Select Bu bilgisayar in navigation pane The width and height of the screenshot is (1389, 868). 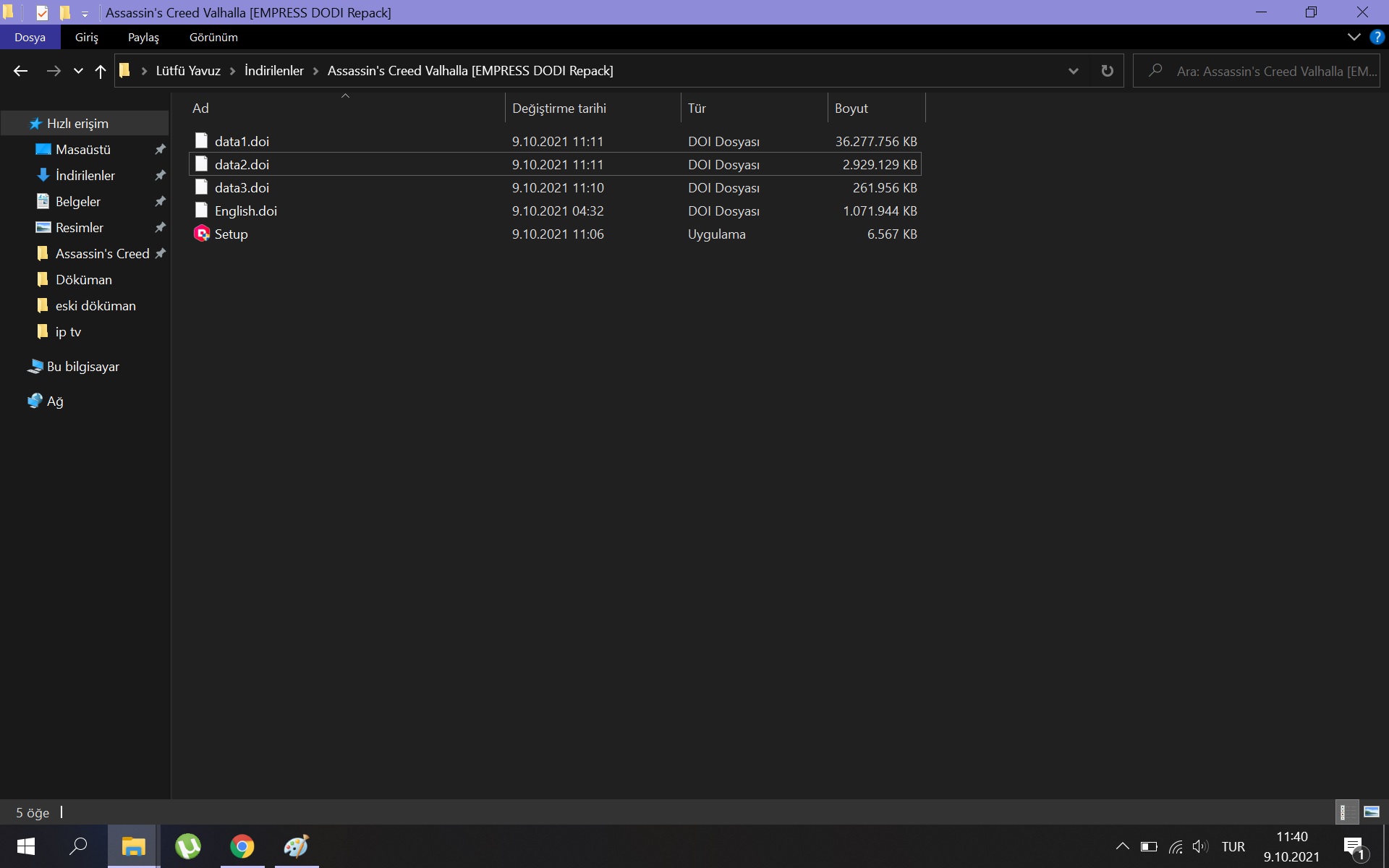(x=83, y=367)
